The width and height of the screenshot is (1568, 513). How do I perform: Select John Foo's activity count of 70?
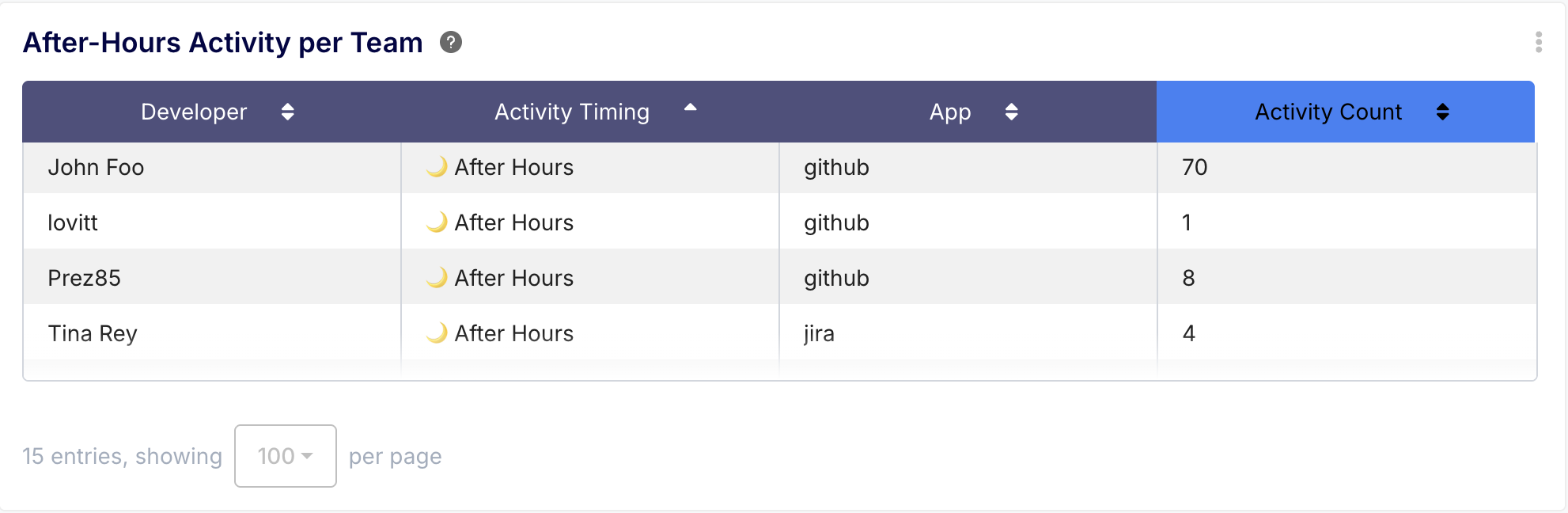tap(1195, 167)
